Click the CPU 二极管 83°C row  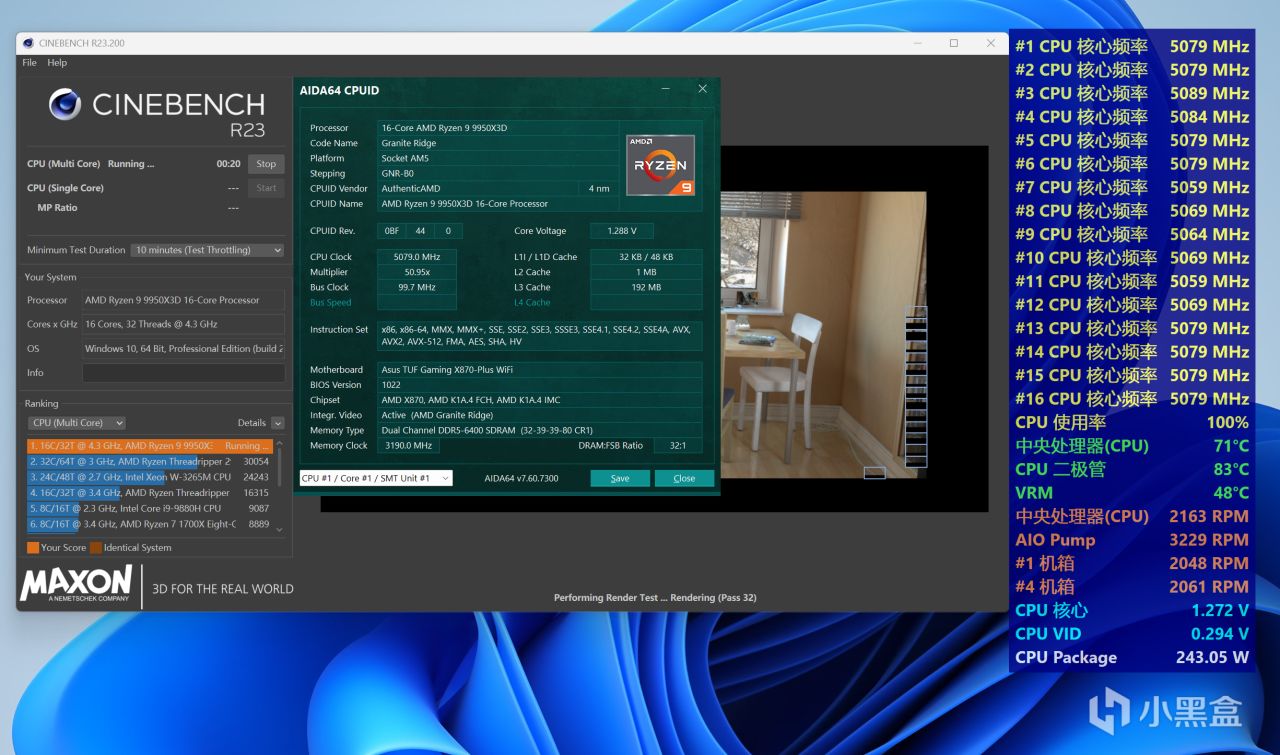click(x=1132, y=469)
